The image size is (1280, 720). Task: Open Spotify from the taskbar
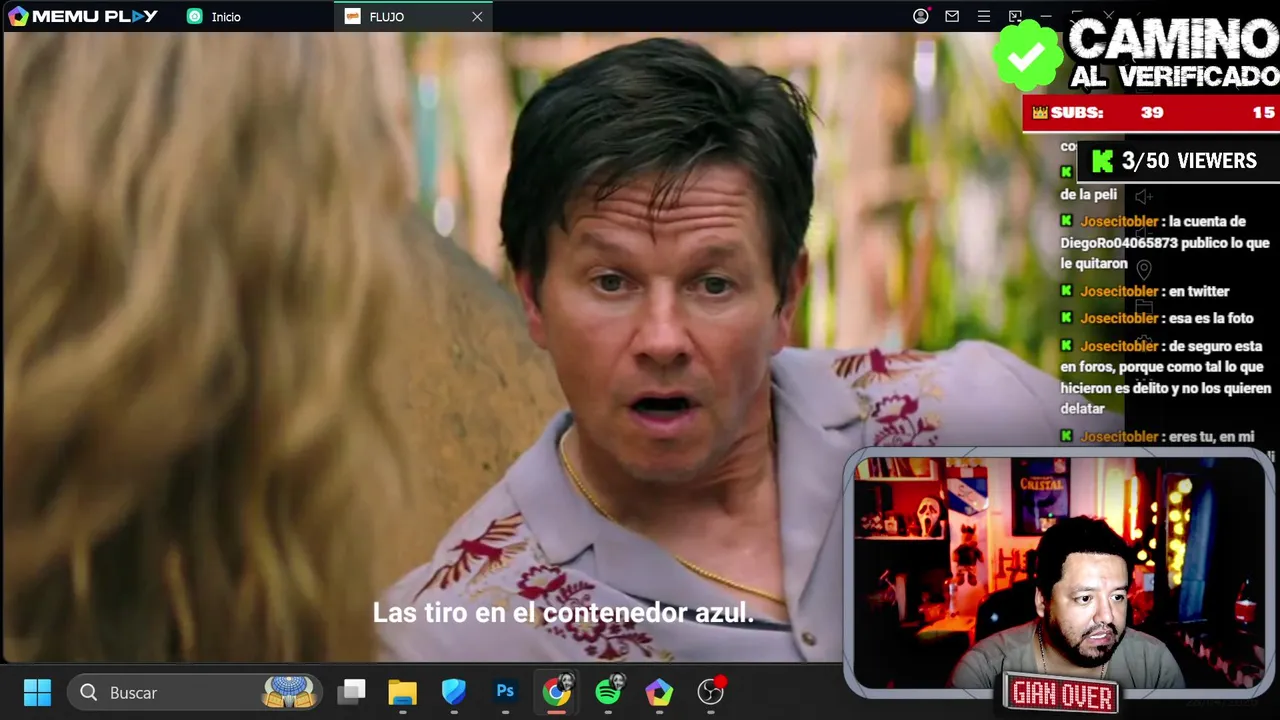point(608,692)
